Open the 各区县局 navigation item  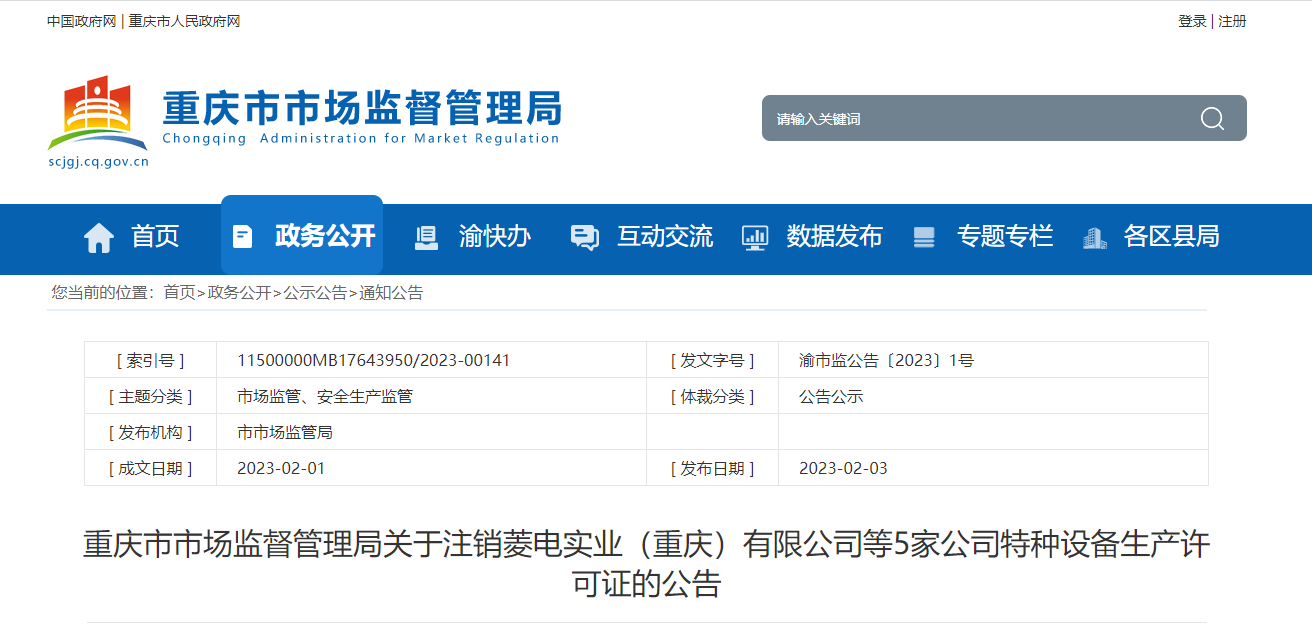1172,236
